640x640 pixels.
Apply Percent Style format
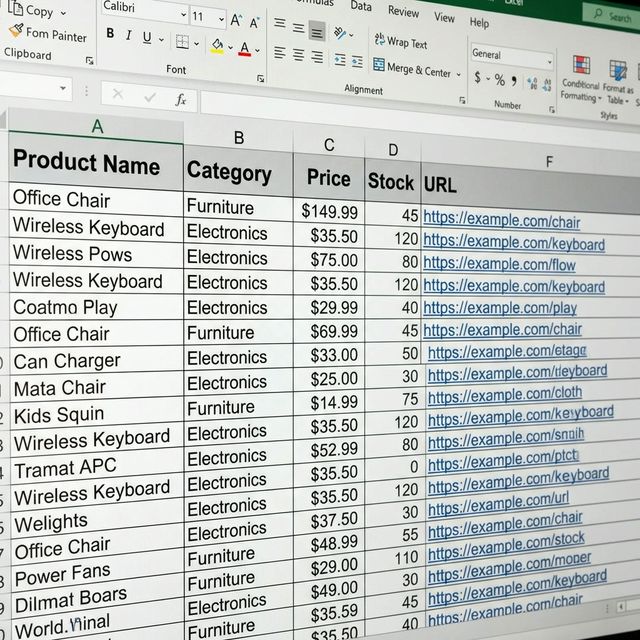point(499,79)
